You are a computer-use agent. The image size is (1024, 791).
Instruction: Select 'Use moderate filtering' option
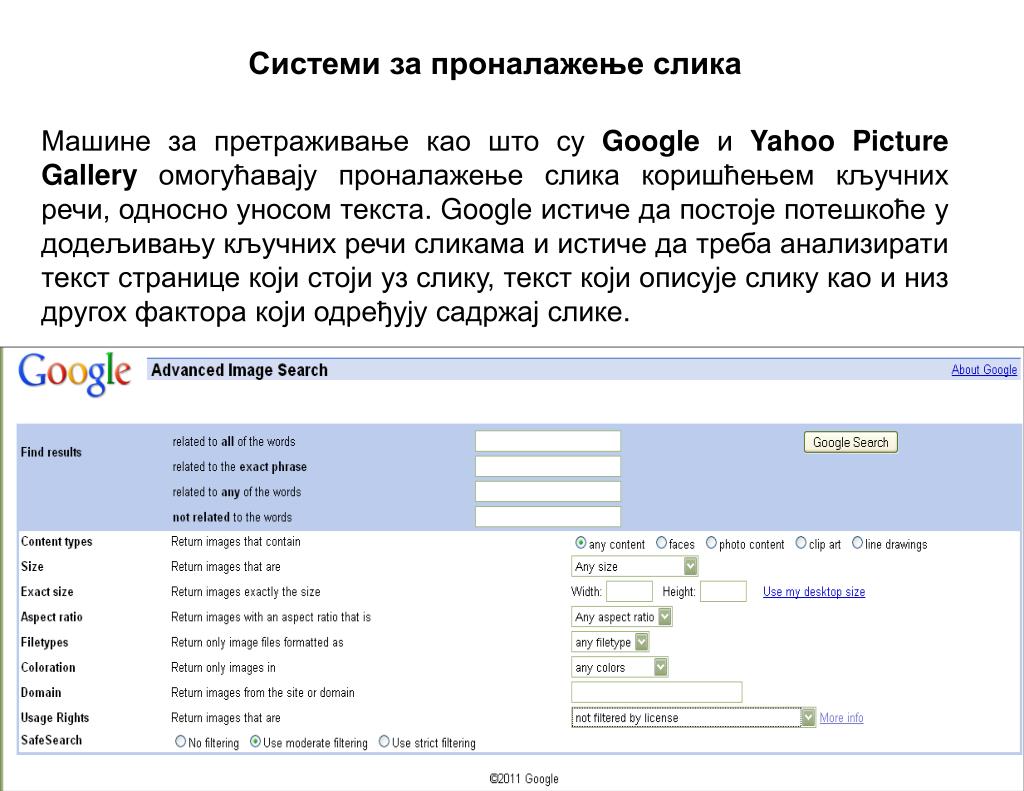pyautogui.click(x=255, y=741)
